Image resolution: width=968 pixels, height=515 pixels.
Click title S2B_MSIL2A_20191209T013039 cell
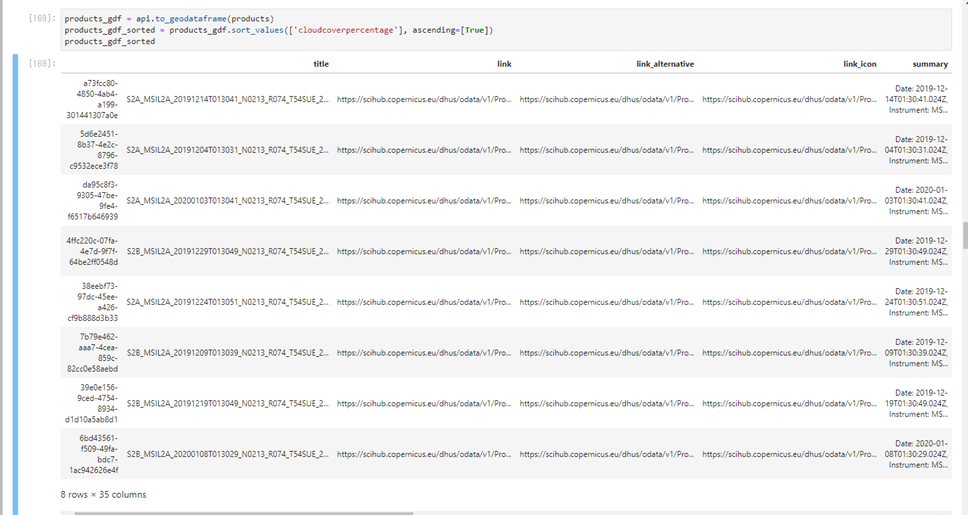228,352
